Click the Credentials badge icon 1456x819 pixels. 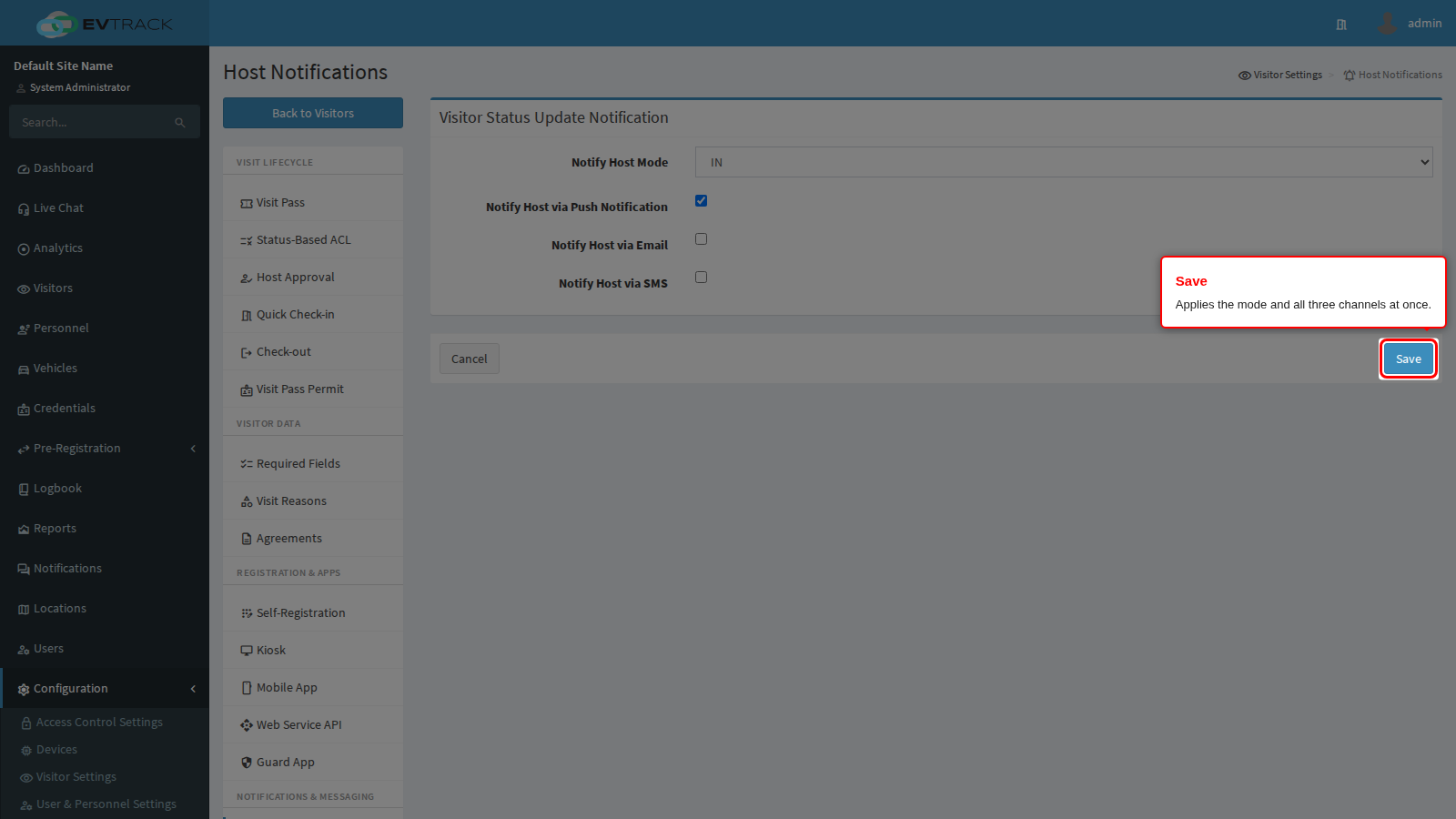click(x=24, y=409)
